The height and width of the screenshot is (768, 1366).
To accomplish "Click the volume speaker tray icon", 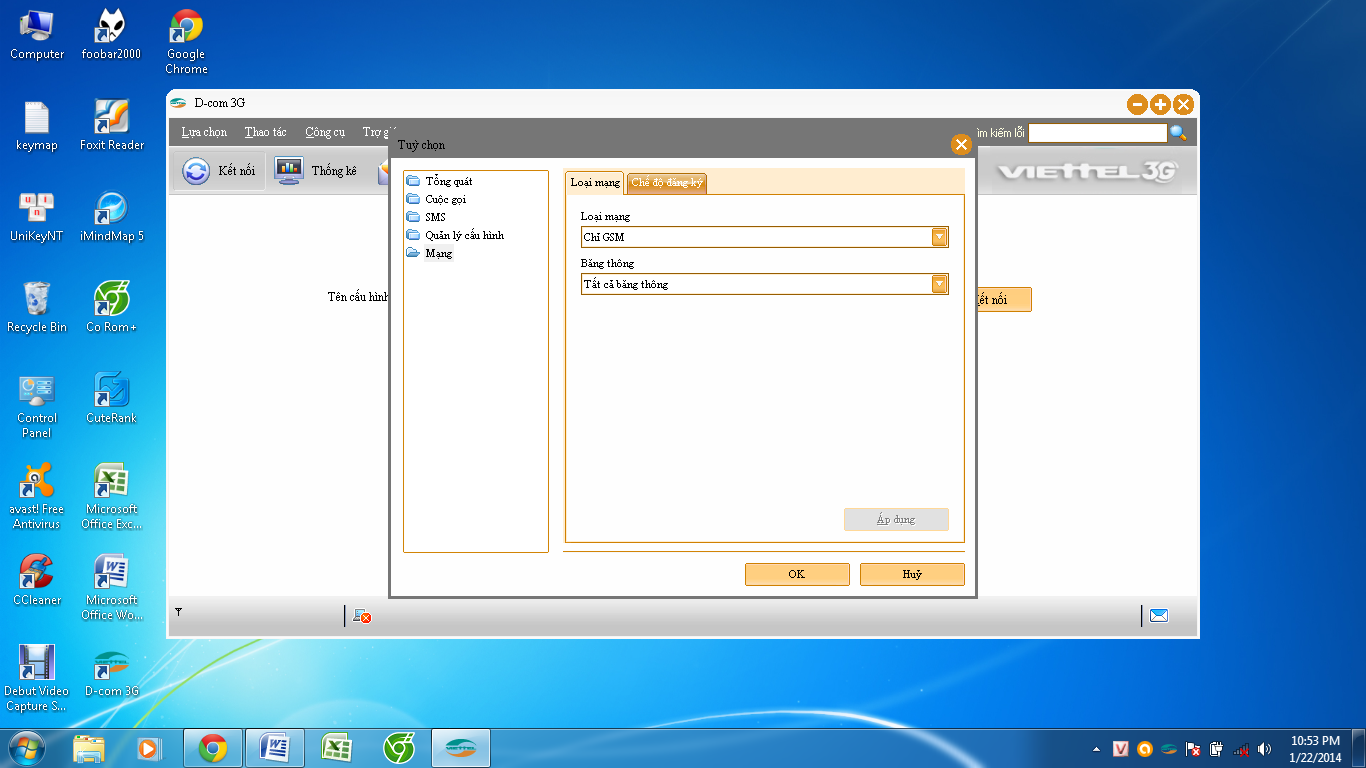I will [1264, 749].
